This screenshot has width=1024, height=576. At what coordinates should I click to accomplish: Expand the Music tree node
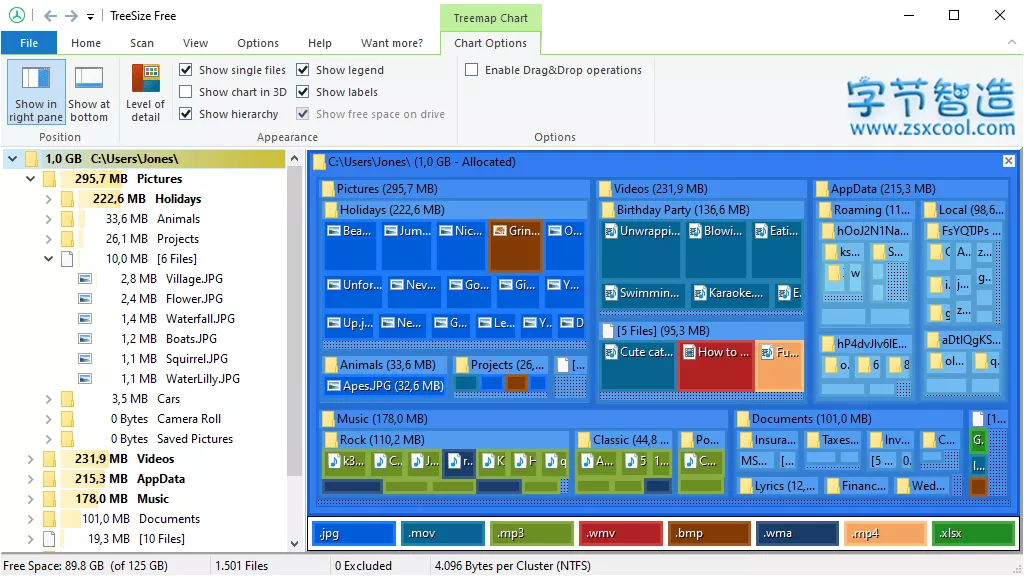coord(31,499)
